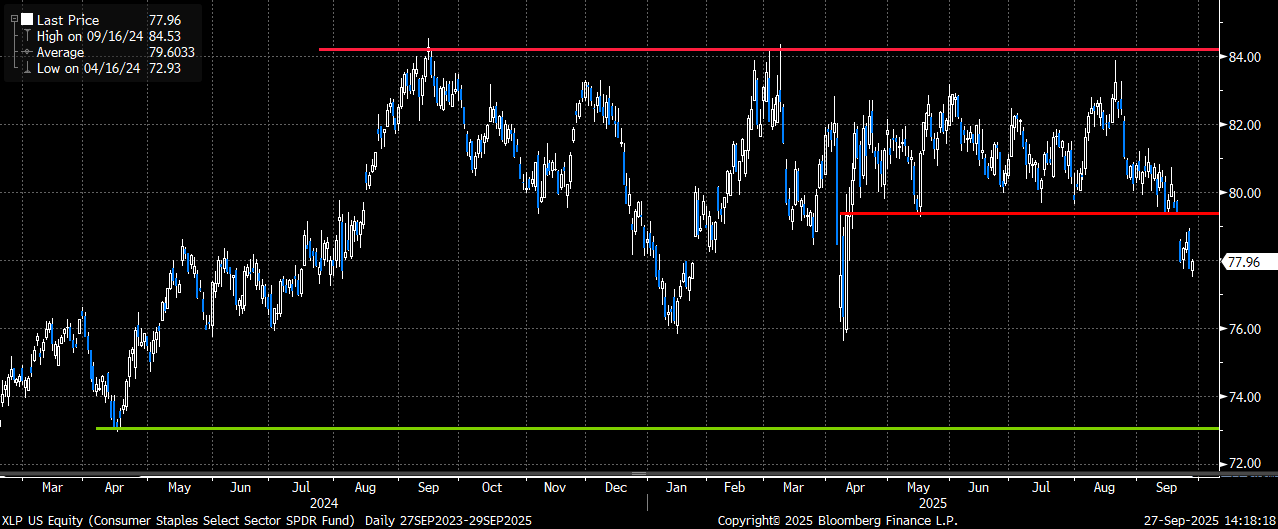Select the 'Average' legend label
This screenshot has width=1278, height=529.
tap(60, 52)
